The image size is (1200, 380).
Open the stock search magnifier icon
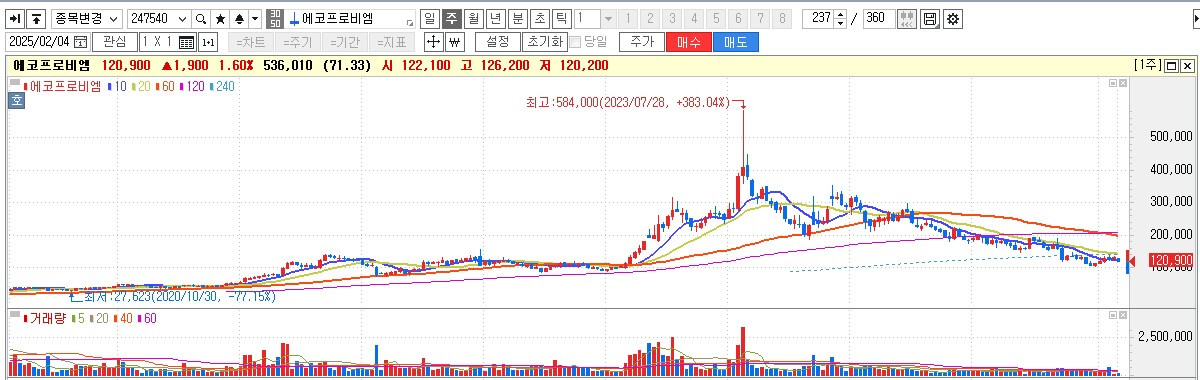pyautogui.click(x=200, y=19)
